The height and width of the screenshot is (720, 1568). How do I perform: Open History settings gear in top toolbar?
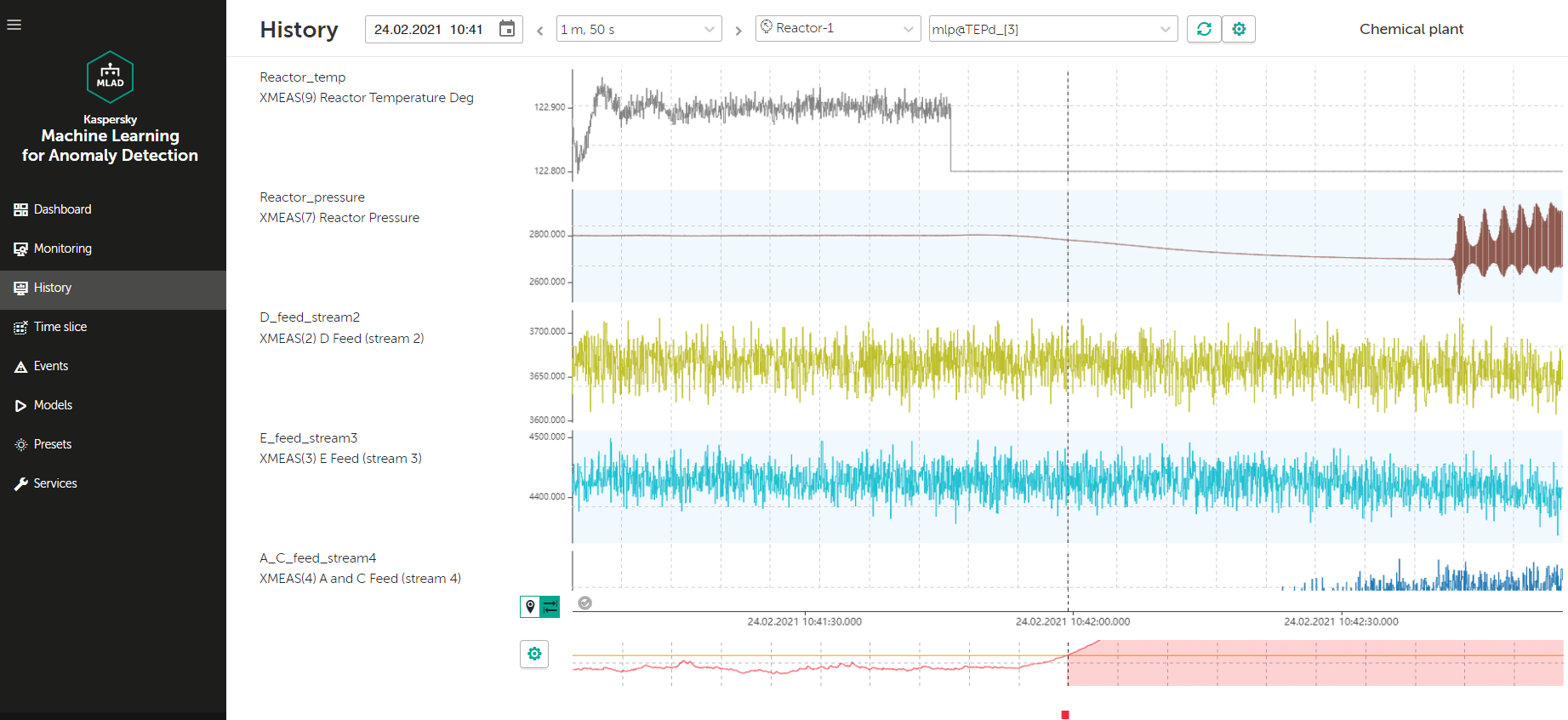[1239, 29]
